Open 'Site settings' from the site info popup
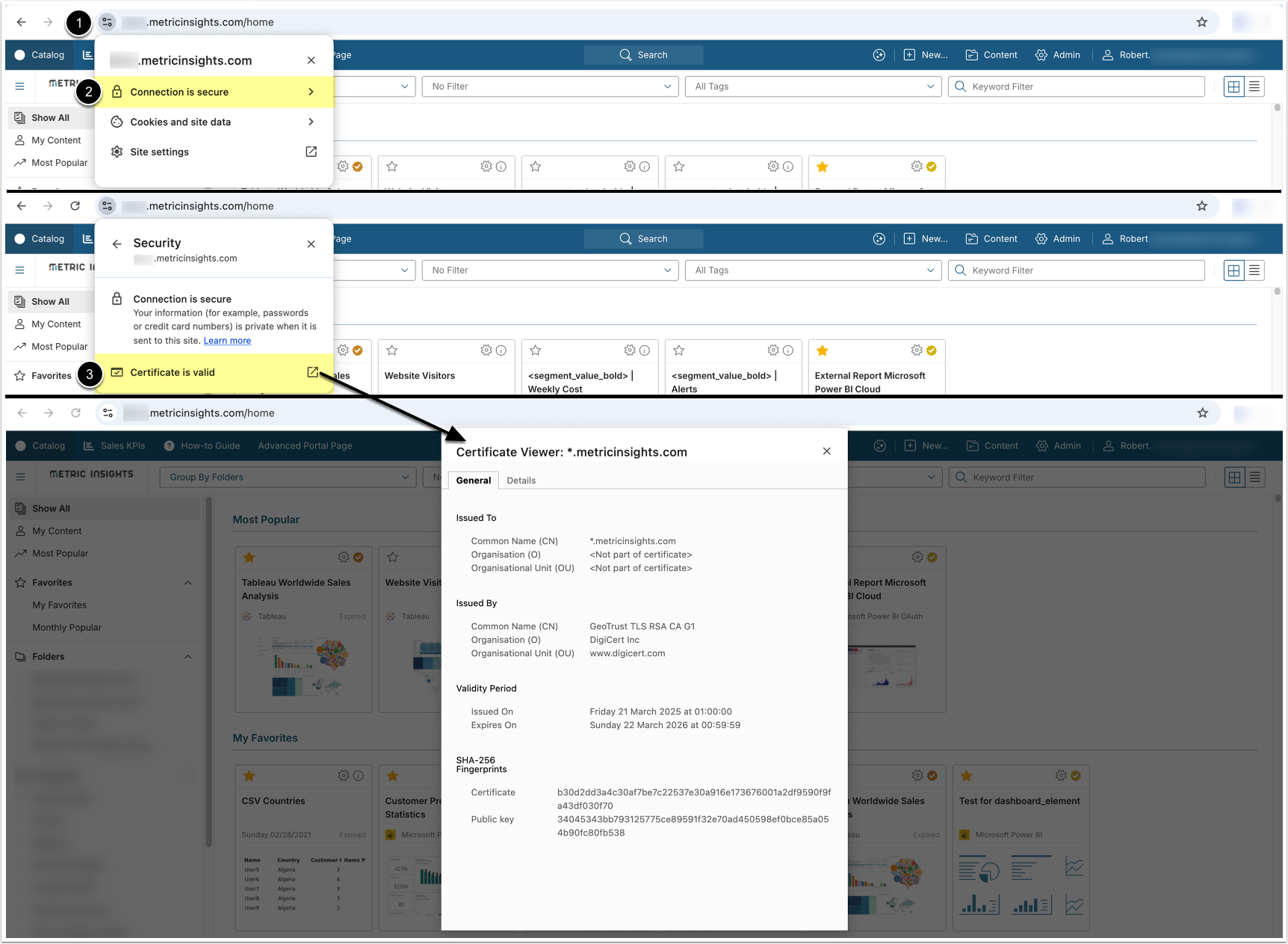Viewport: 1288px width, 944px height. point(214,152)
